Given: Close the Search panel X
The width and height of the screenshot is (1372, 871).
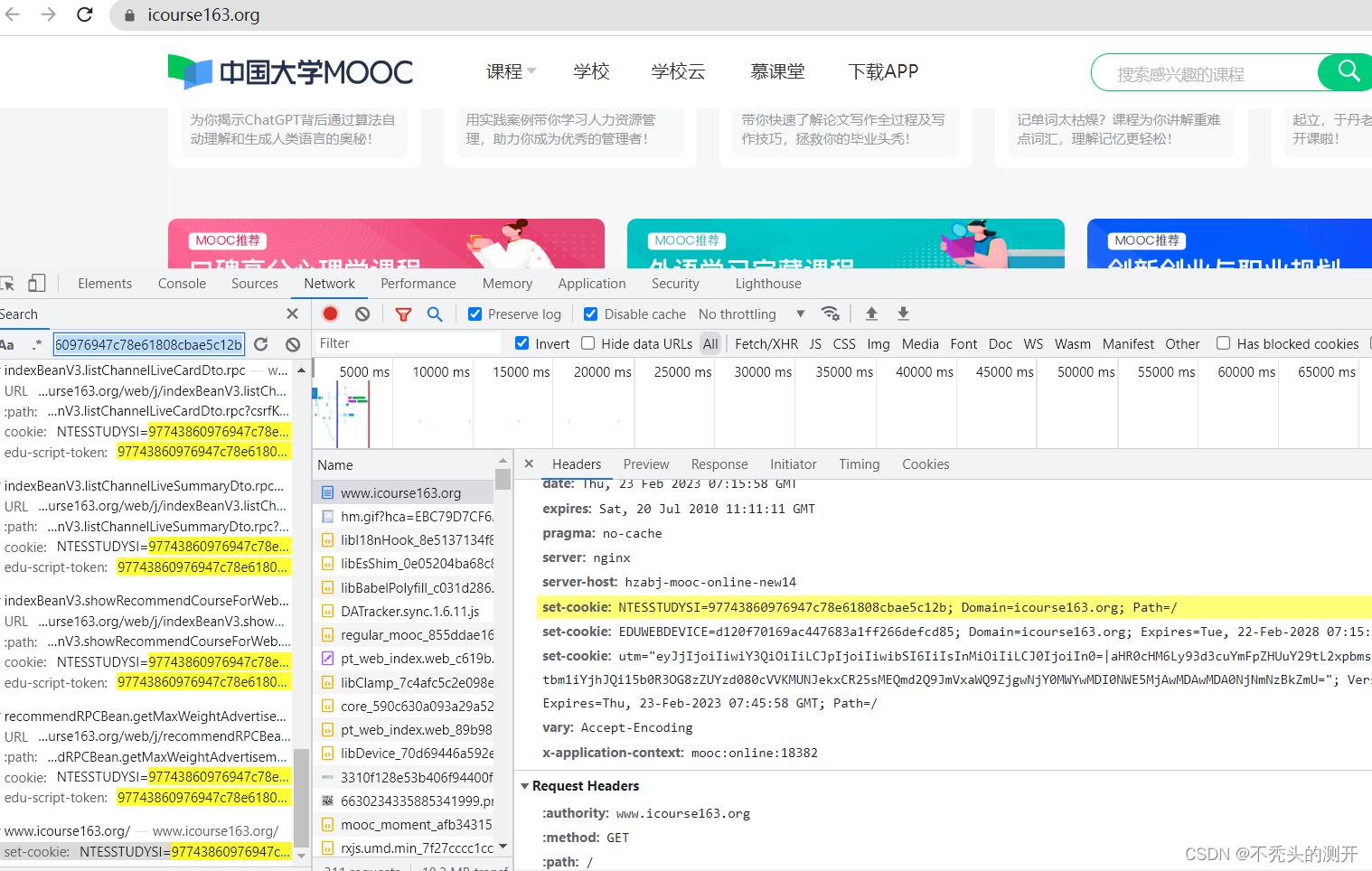Looking at the screenshot, I should point(292,314).
